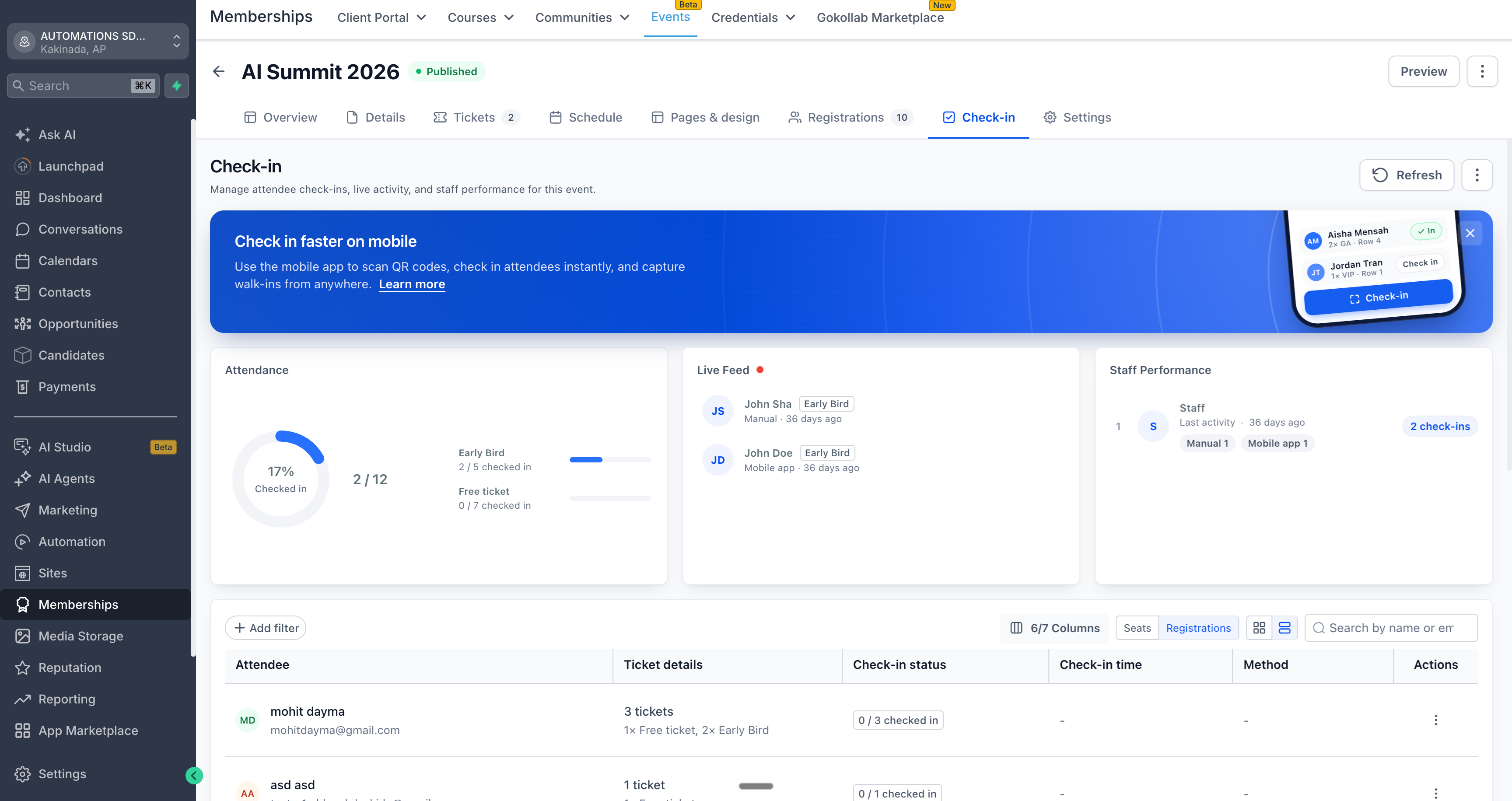Image resolution: width=1512 pixels, height=801 pixels.
Task: Click the 2 check-ins staff badge
Action: (x=1440, y=426)
